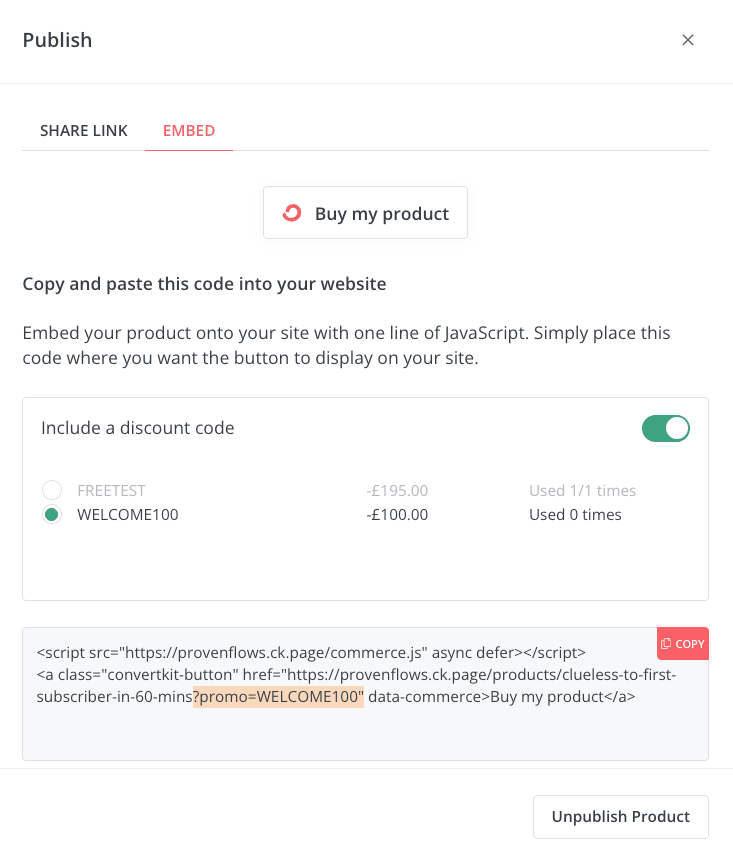Turn off Include a discount code toggle
This screenshot has height=862, width=733.
(x=665, y=428)
